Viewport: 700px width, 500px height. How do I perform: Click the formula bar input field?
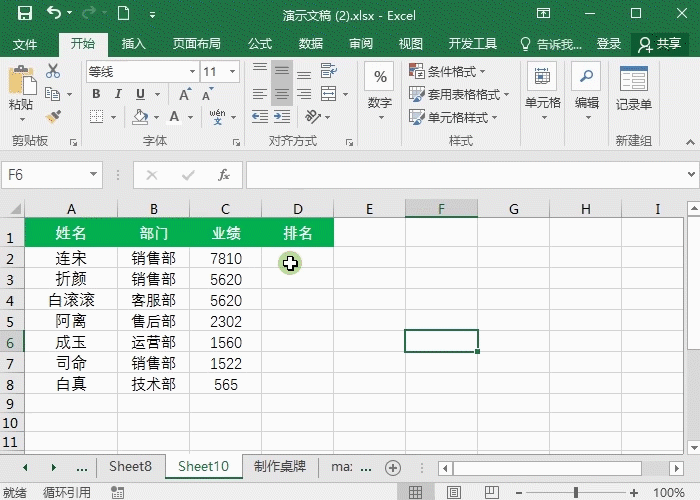[x=464, y=175]
